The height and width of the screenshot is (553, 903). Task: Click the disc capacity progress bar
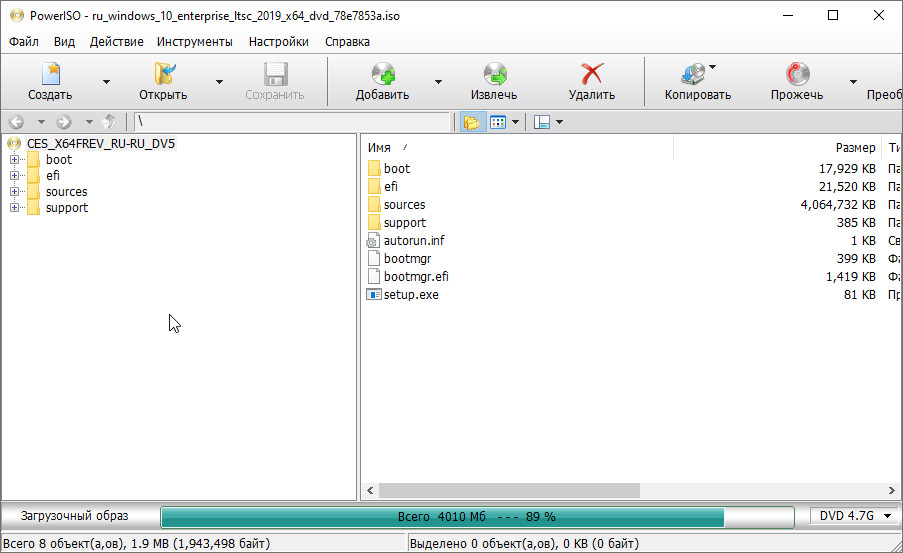pyautogui.click(x=475, y=517)
